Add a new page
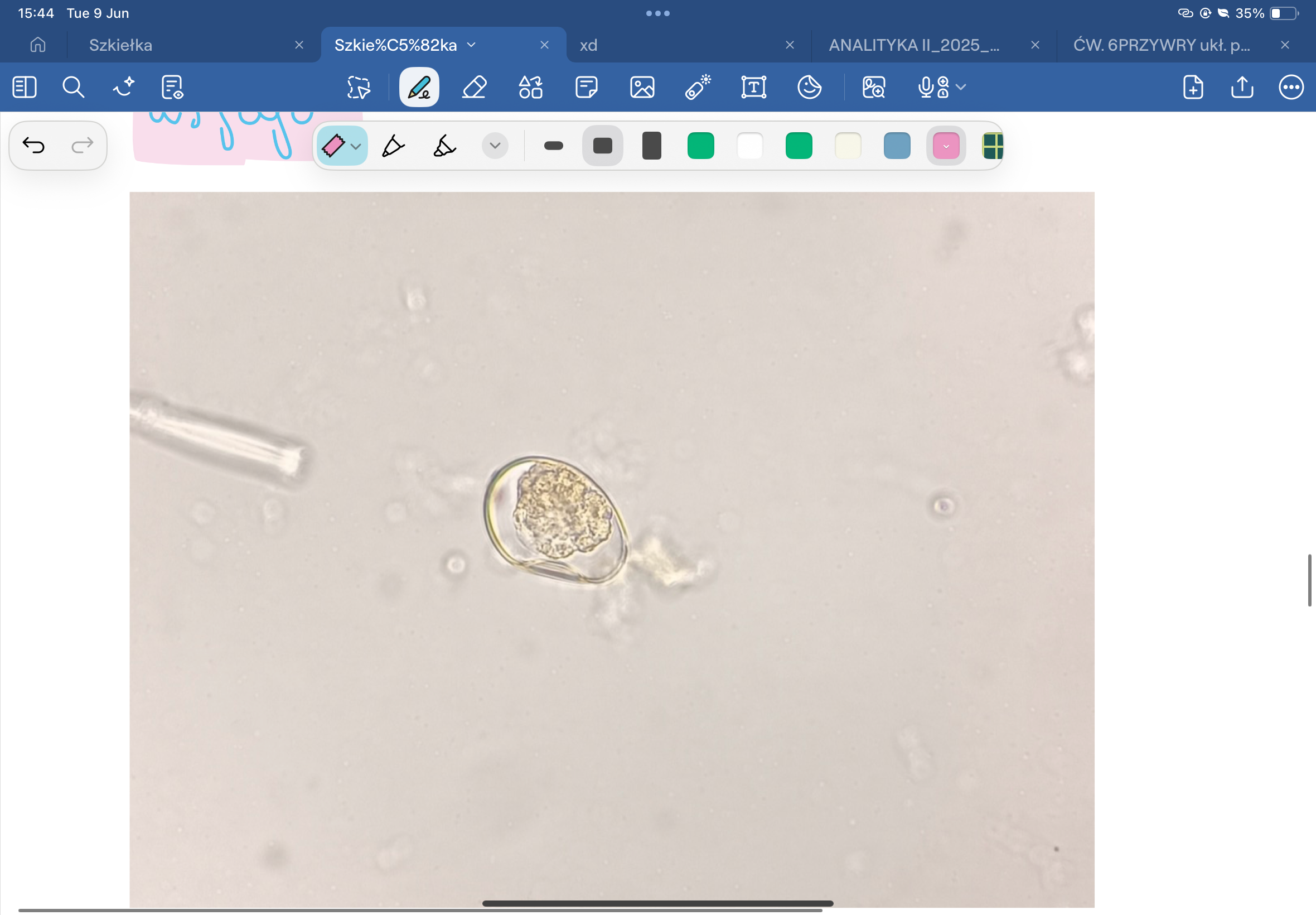1316x915 pixels. [x=1193, y=87]
